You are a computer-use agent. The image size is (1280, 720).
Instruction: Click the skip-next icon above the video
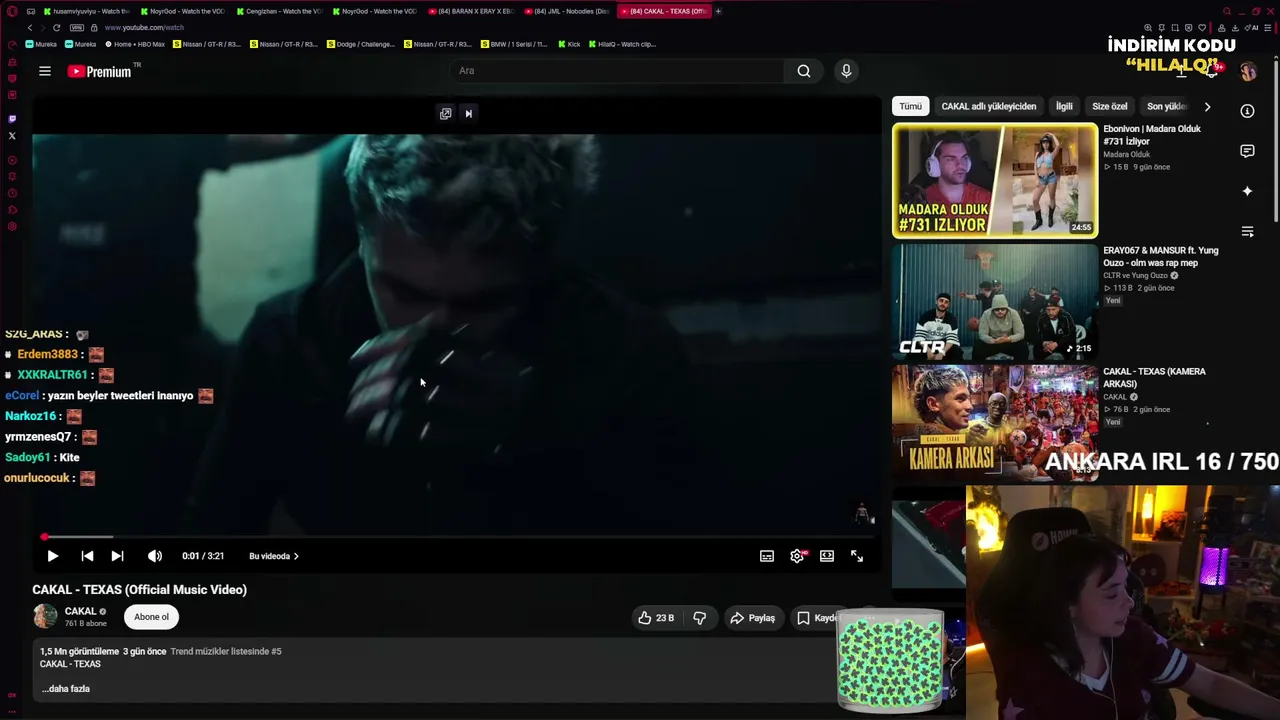pyautogui.click(x=468, y=114)
